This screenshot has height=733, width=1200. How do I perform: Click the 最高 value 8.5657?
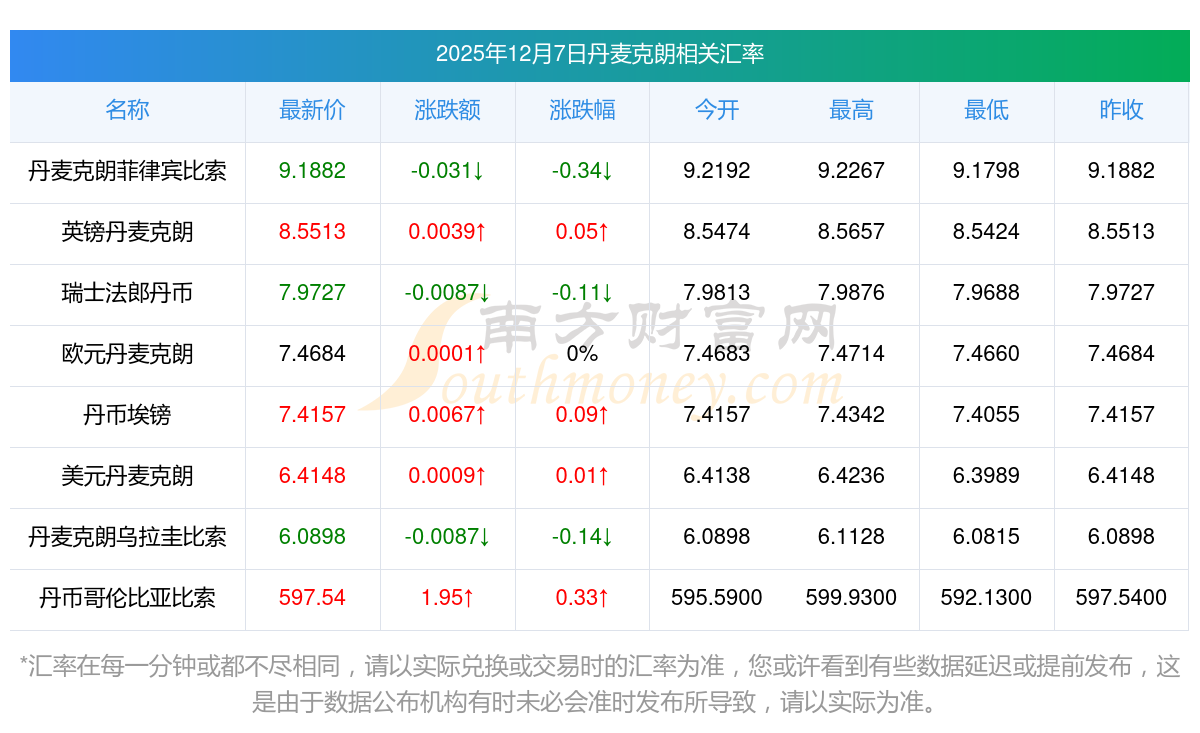click(x=851, y=232)
